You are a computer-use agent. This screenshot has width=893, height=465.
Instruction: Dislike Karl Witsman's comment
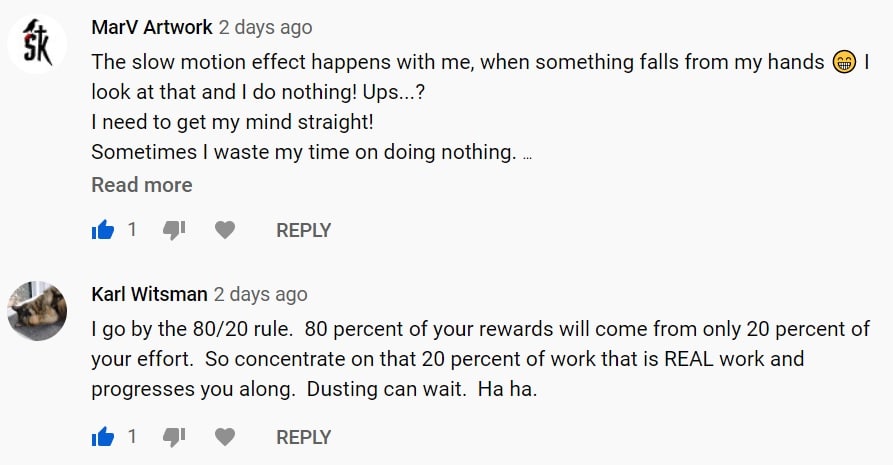pos(174,437)
